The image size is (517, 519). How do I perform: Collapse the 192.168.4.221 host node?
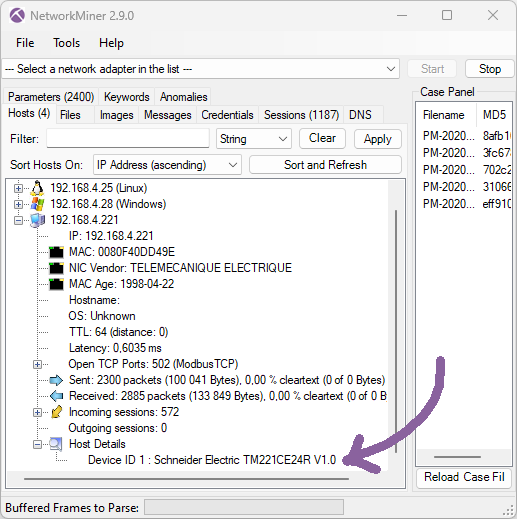pos(18,220)
